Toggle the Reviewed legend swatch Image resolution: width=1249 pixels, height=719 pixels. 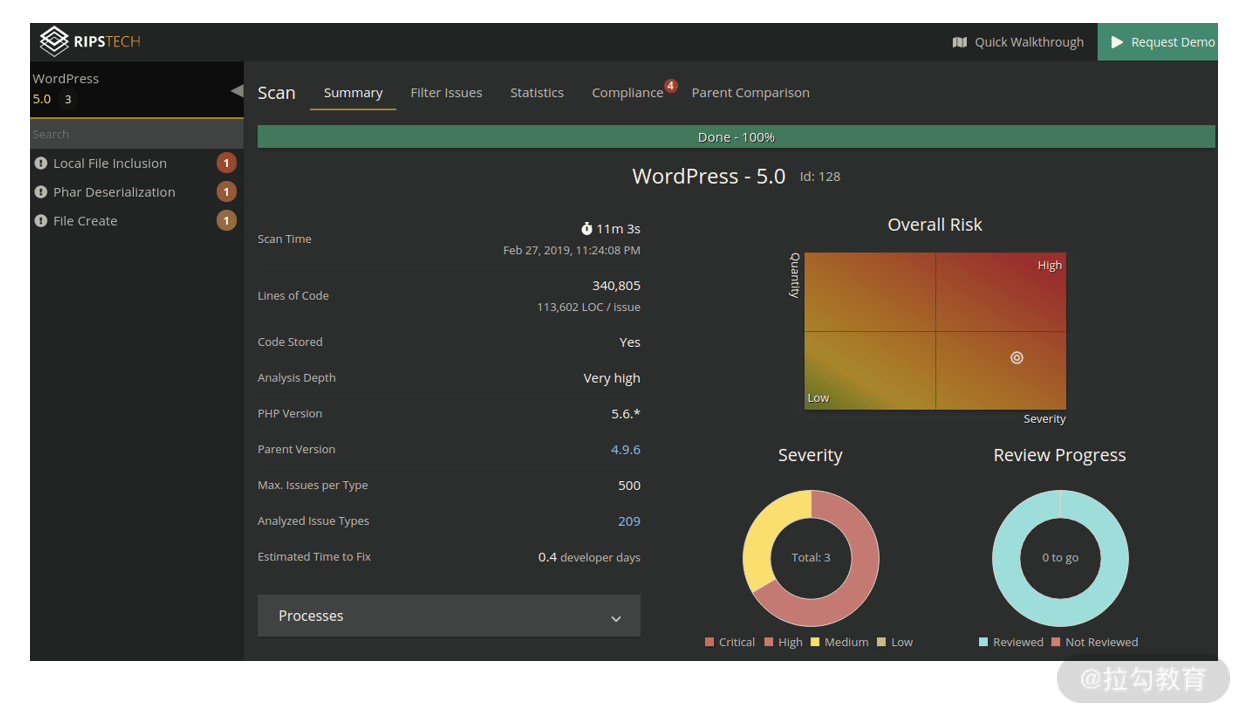[x=984, y=643]
